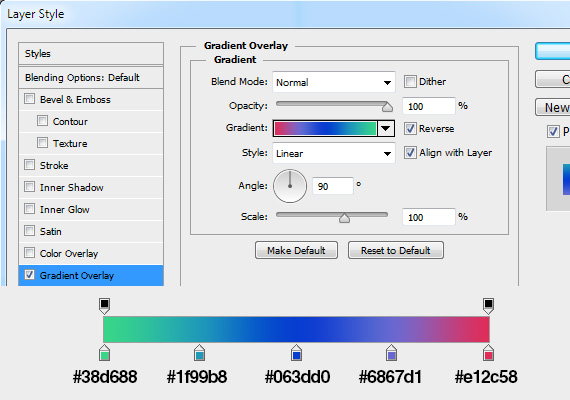Click the angle dial control
The image size is (570, 400).
tap(290, 186)
